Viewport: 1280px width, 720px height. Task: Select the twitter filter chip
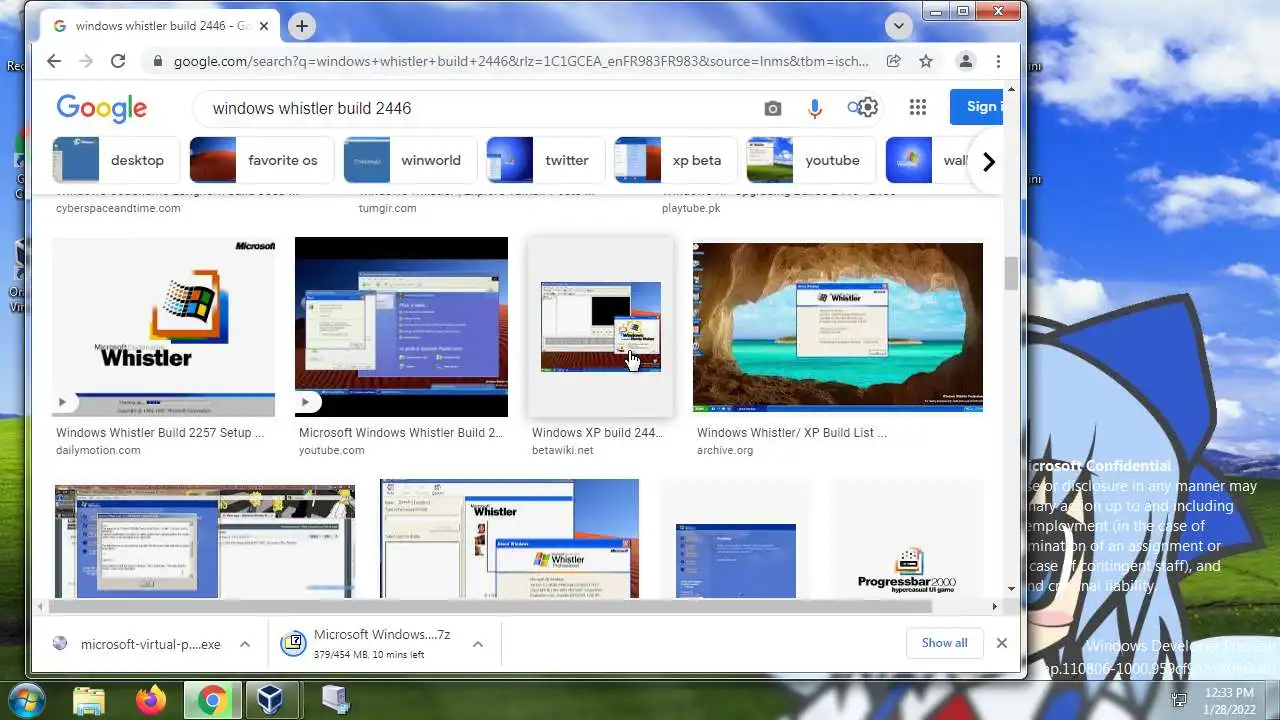pyautogui.click(x=545, y=160)
